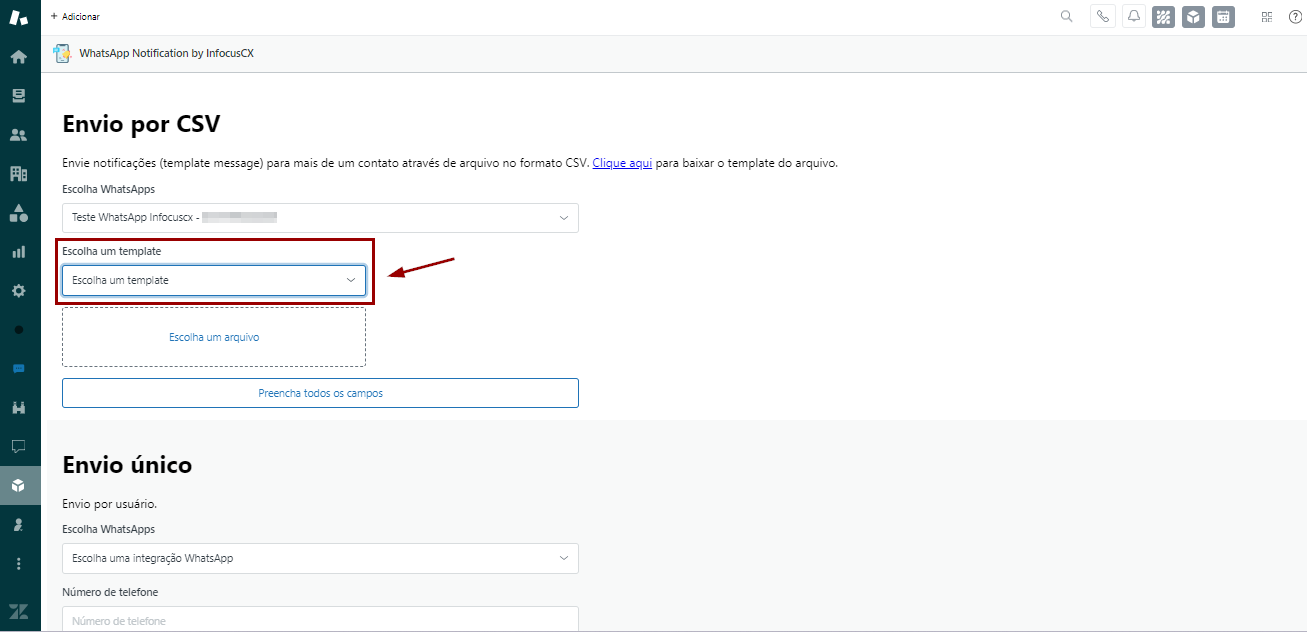
Task: Open the 'Escolha um template' dropdown
Action: click(x=214, y=281)
